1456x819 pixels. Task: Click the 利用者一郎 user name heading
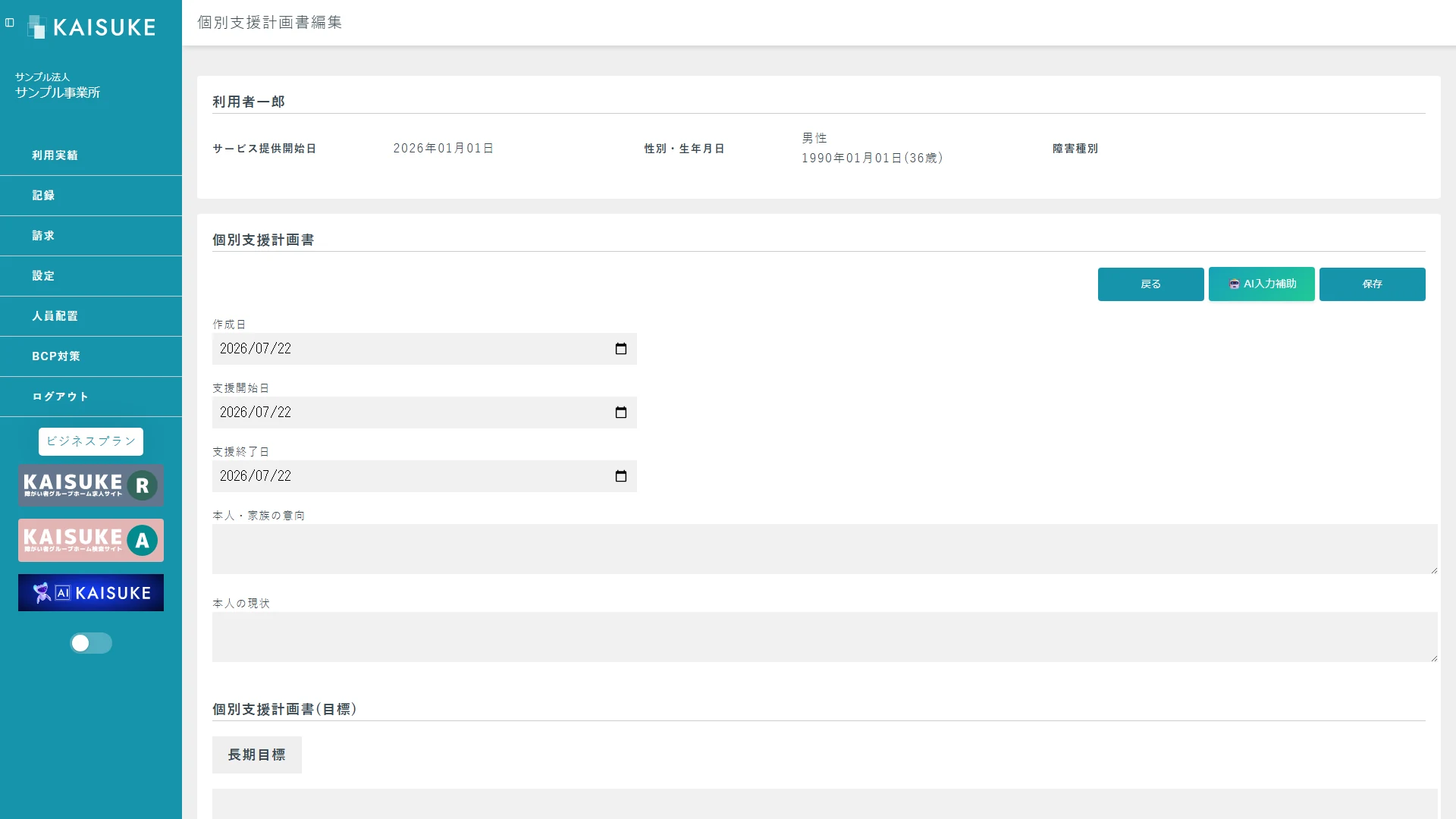pyautogui.click(x=249, y=102)
